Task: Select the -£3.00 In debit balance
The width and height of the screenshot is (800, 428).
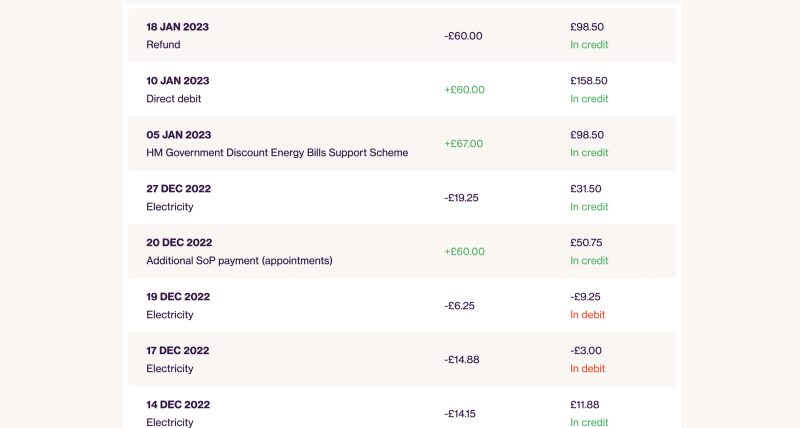Action: click(588, 360)
